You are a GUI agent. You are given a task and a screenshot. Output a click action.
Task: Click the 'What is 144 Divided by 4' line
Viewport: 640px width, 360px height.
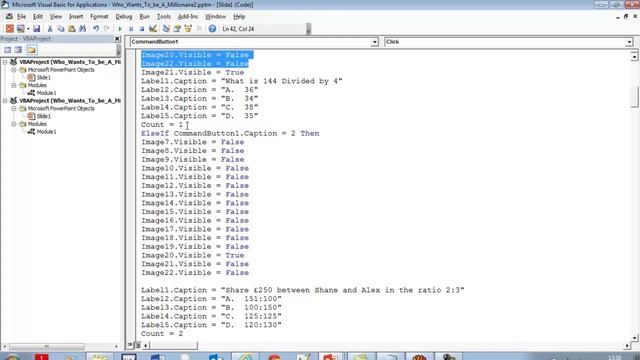pos(242,81)
